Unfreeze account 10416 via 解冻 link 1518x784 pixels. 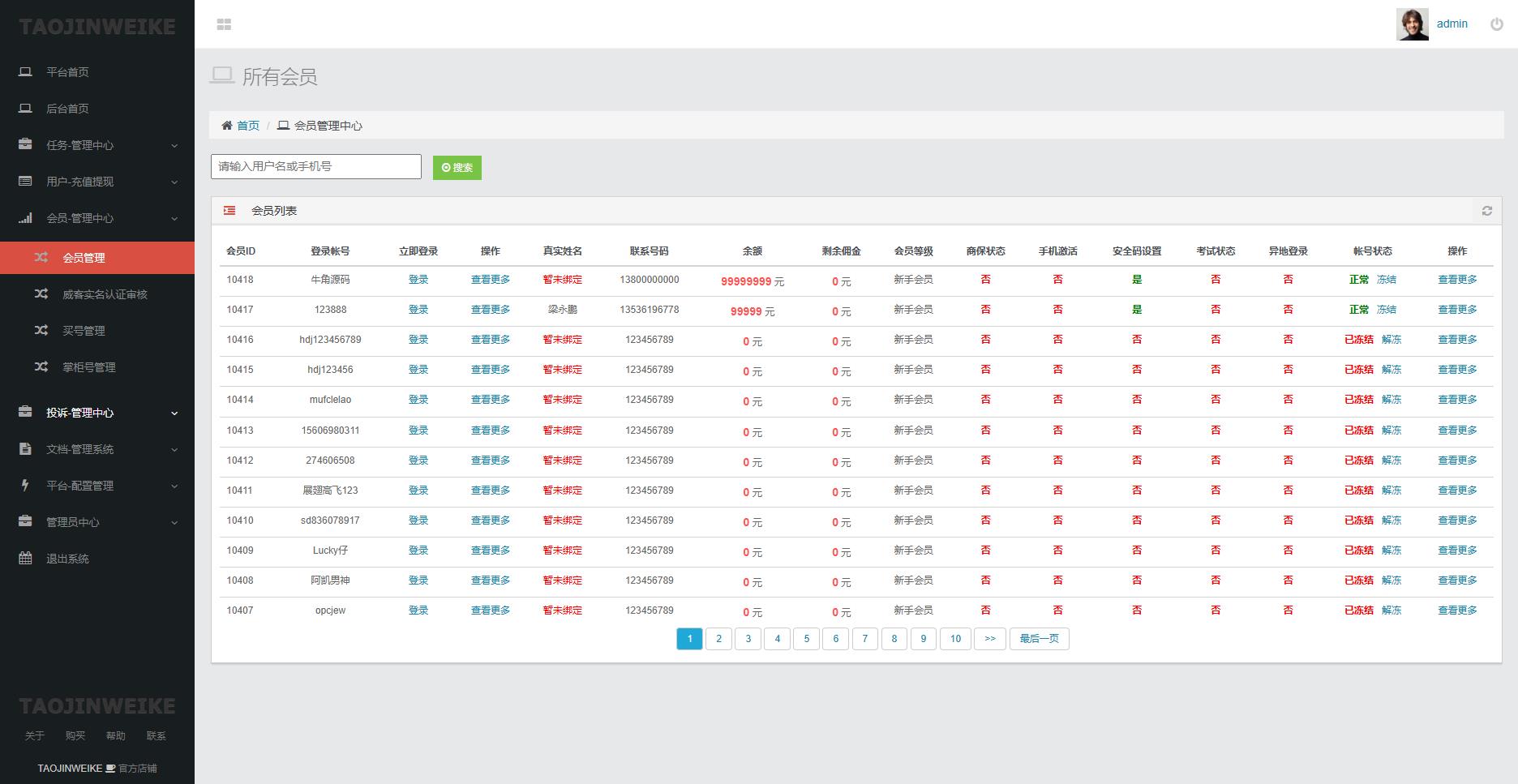[x=1391, y=340]
